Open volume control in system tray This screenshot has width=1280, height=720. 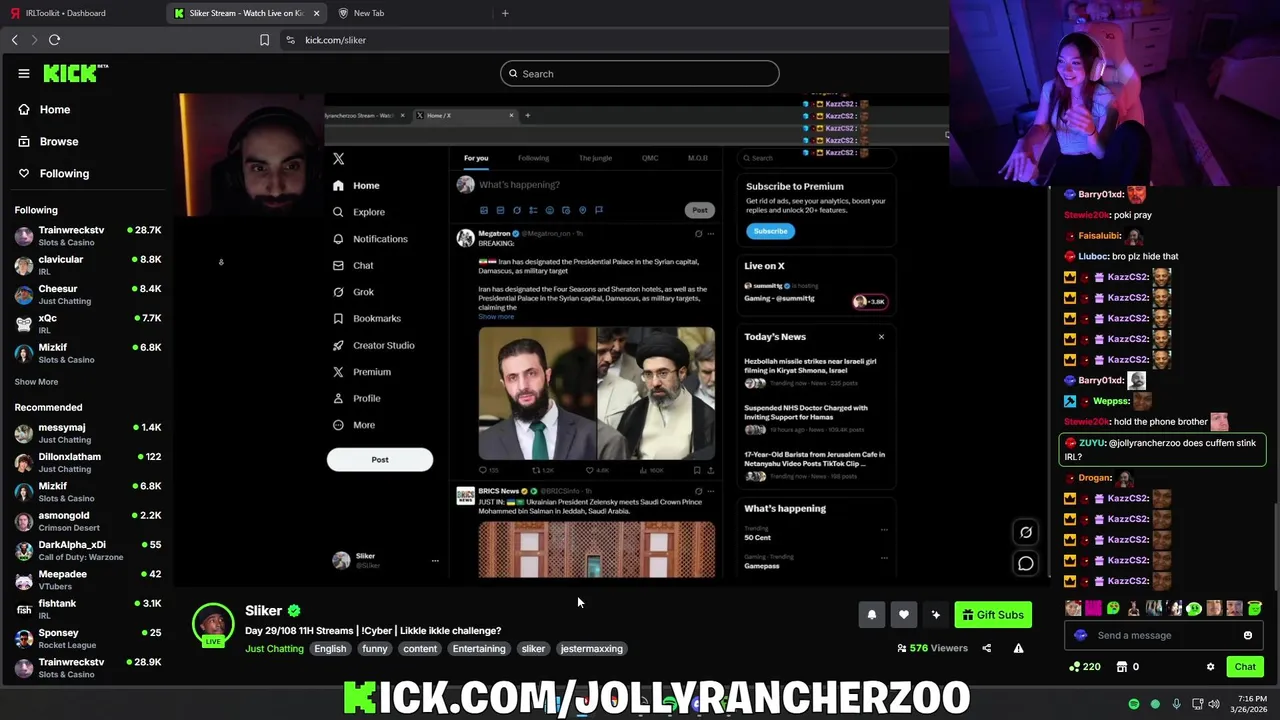(x=1214, y=704)
